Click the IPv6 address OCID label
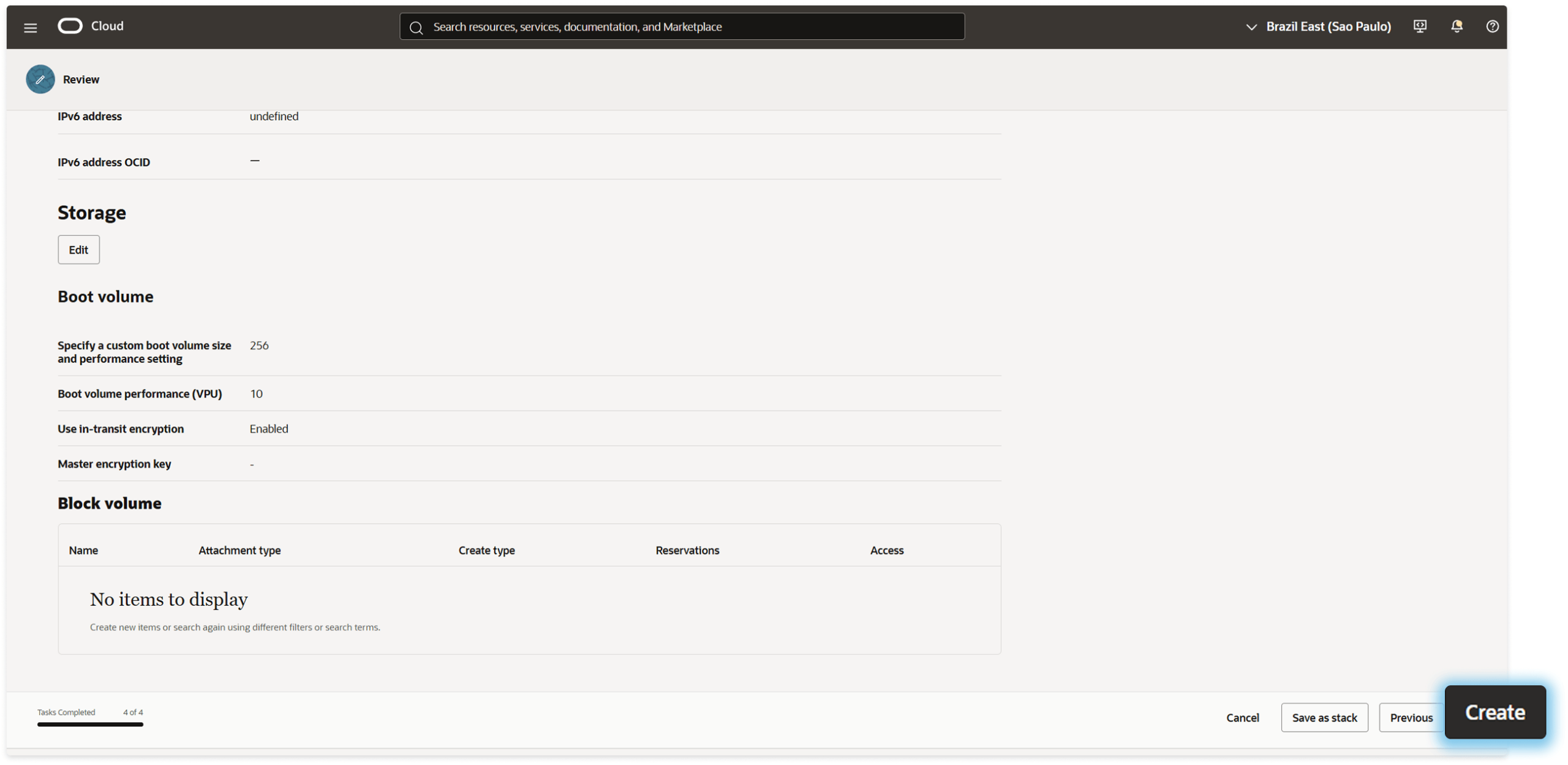Screen dimensions: 1568x765 (x=104, y=162)
